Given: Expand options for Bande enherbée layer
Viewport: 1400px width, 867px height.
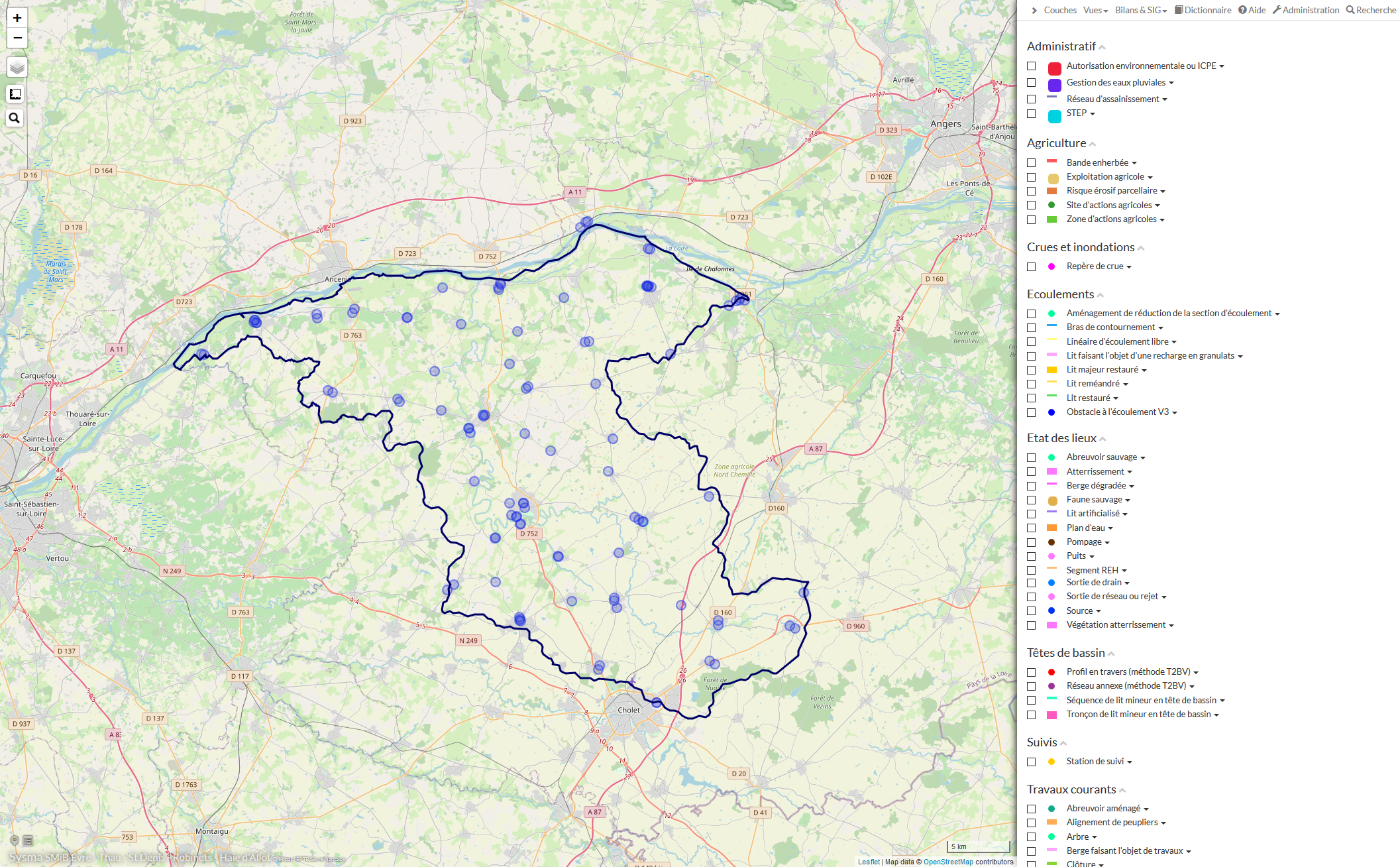Looking at the screenshot, I should click(1134, 163).
